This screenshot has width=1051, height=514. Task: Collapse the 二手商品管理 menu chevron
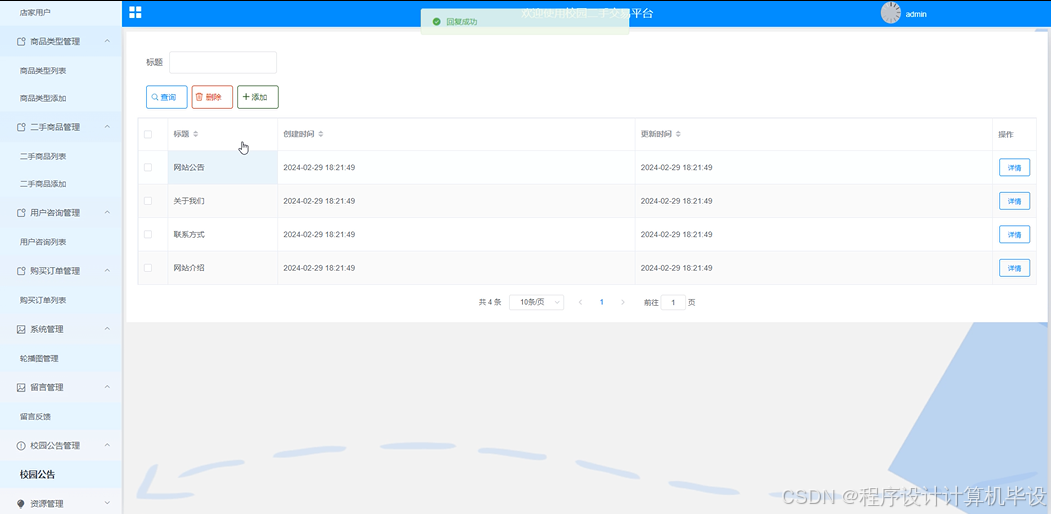(x=107, y=127)
